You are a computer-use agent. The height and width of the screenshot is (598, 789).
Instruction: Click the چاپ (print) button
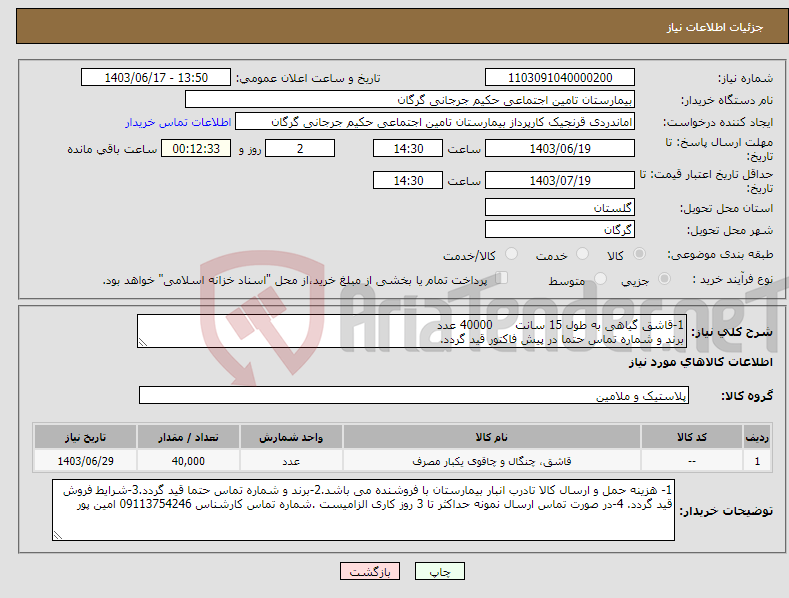pos(439,571)
